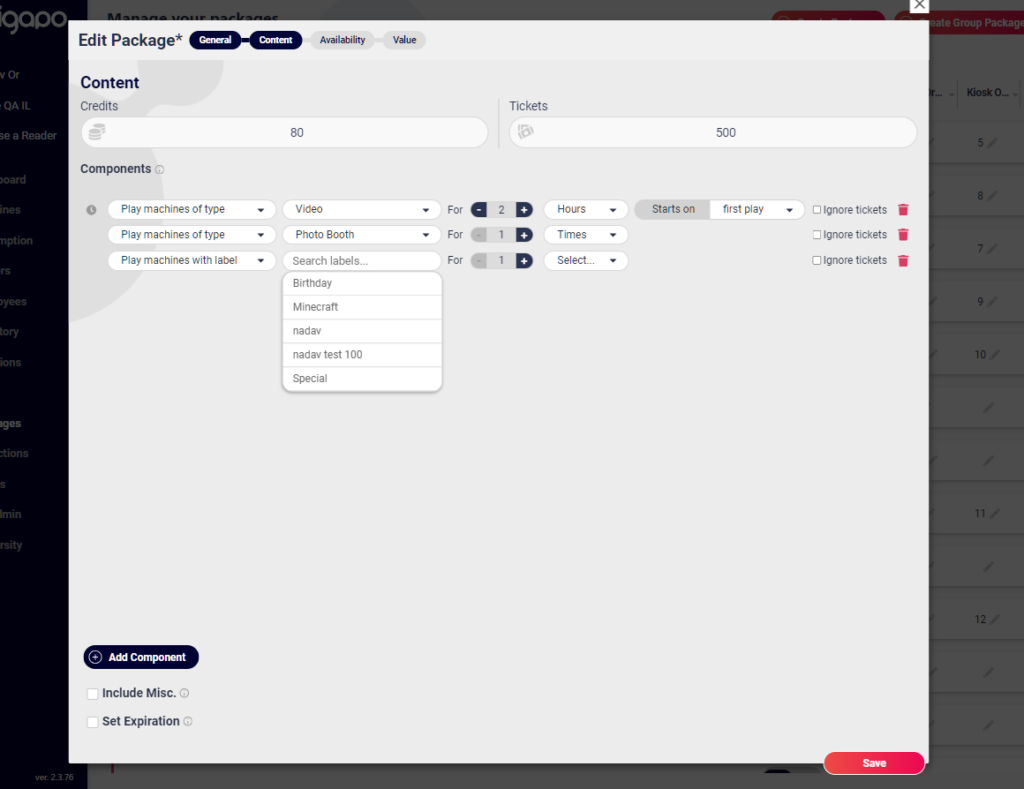
Task: Open the 'first play' Starts on dropdown
Action: click(x=756, y=209)
